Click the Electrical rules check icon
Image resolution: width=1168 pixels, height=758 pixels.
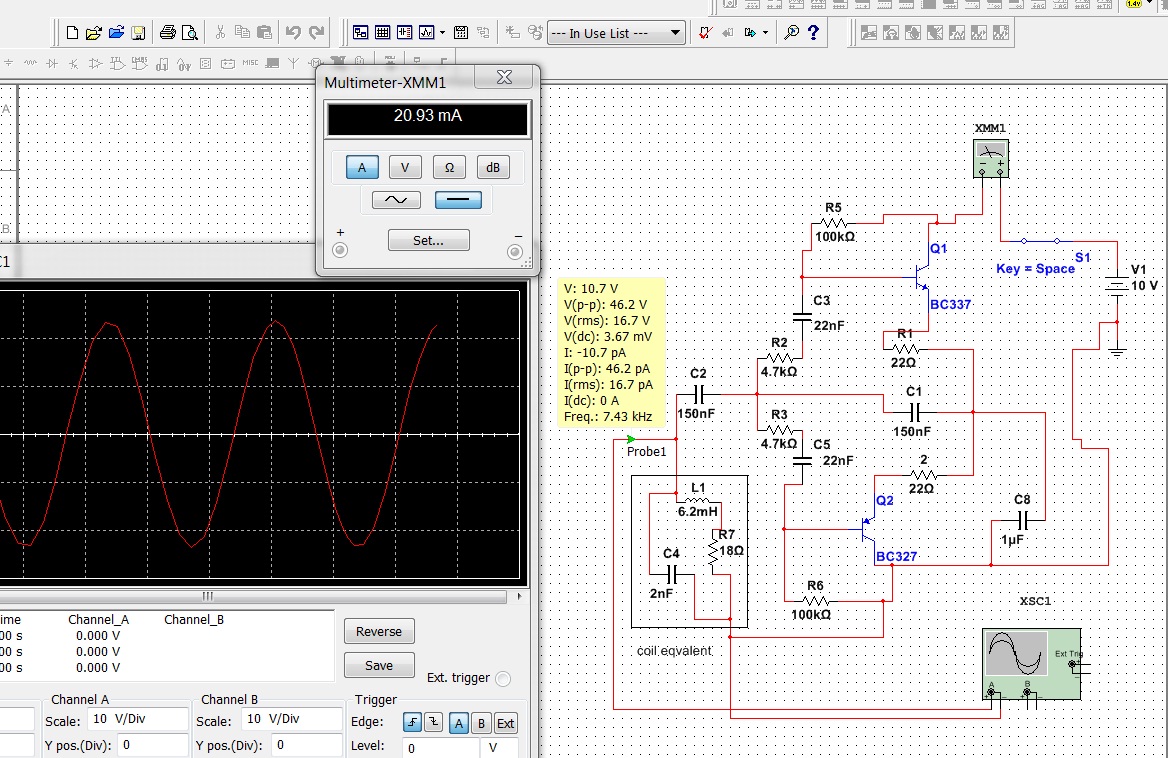pos(705,33)
